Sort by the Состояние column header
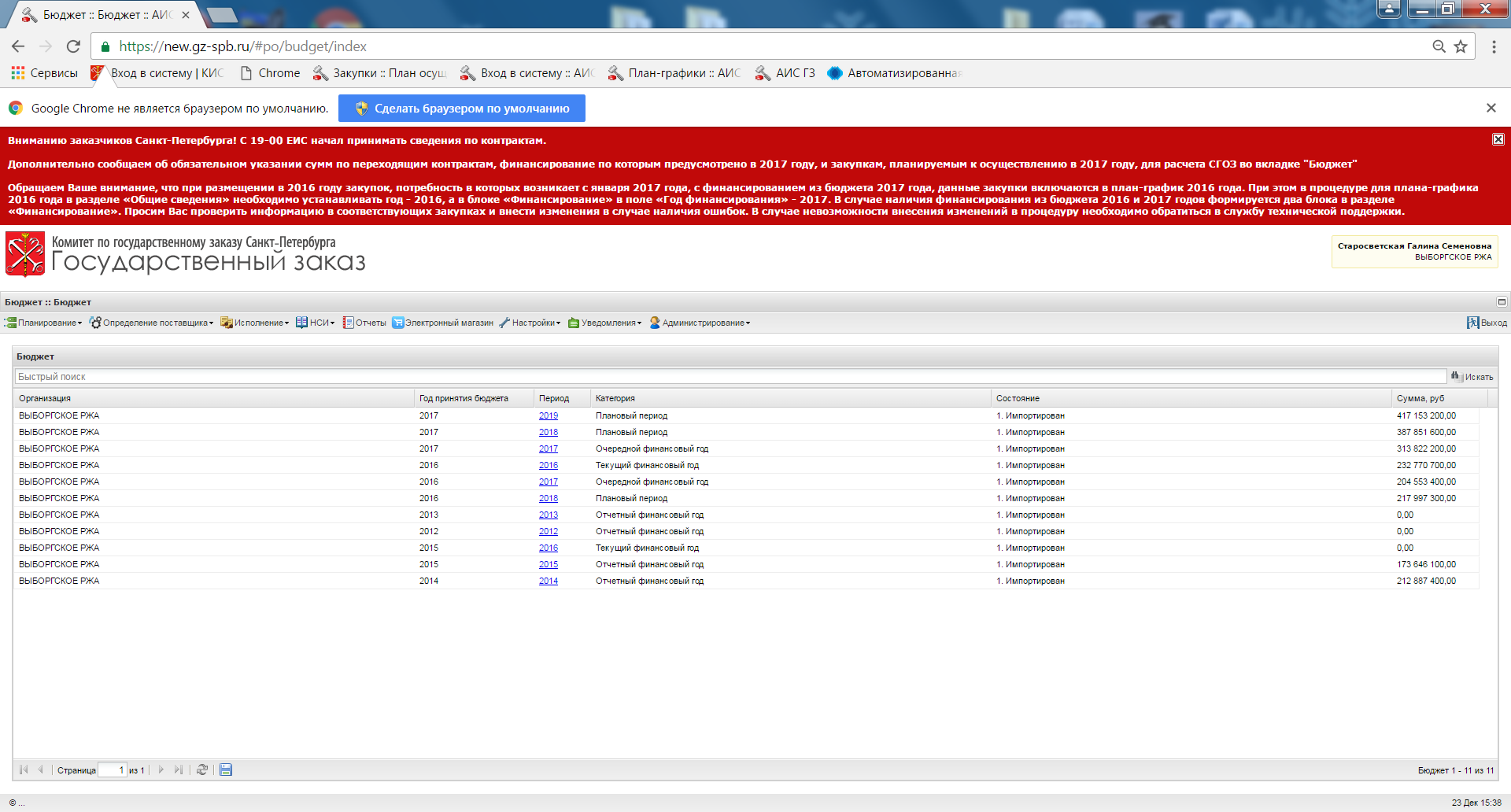Image resolution: width=1511 pixels, height=812 pixels. click(x=1191, y=398)
